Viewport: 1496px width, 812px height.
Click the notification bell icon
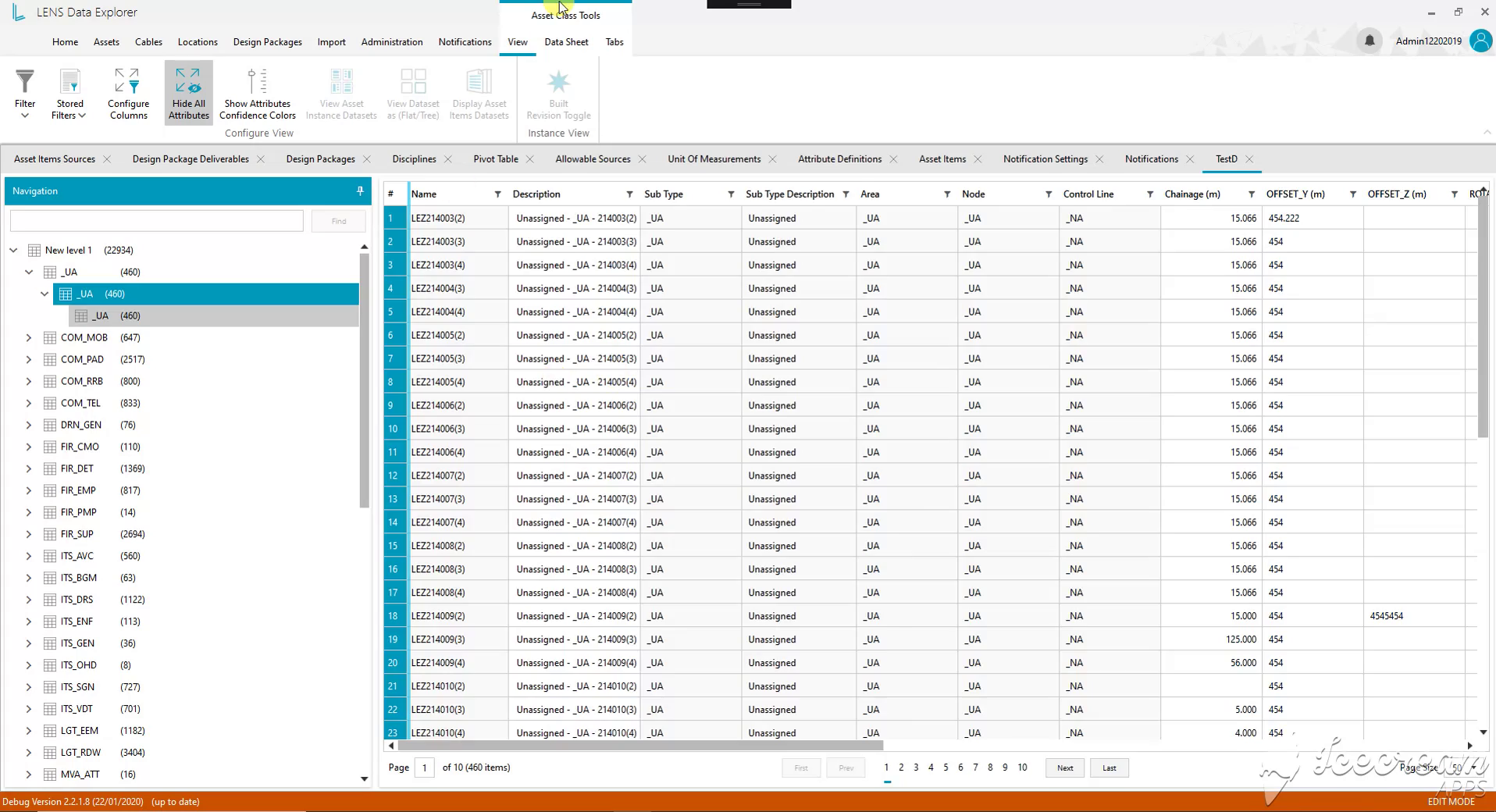(x=1369, y=41)
